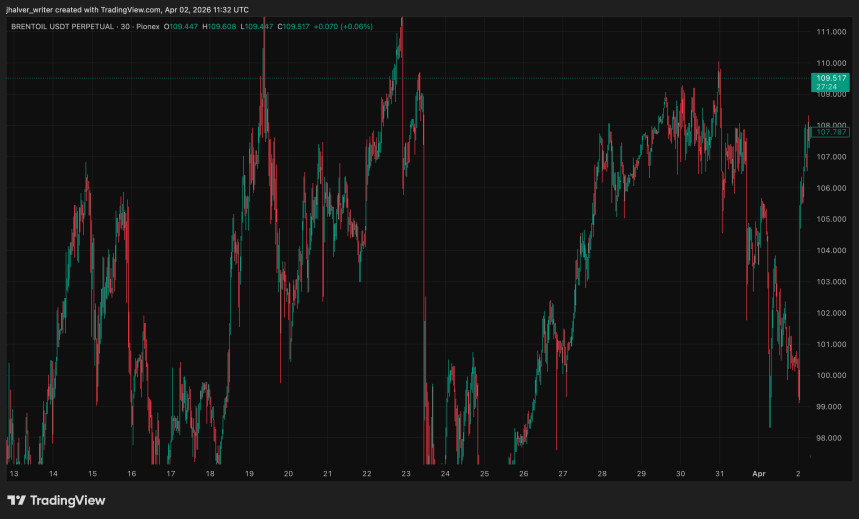Click the TradingView logo in footer

[x=56, y=500]
